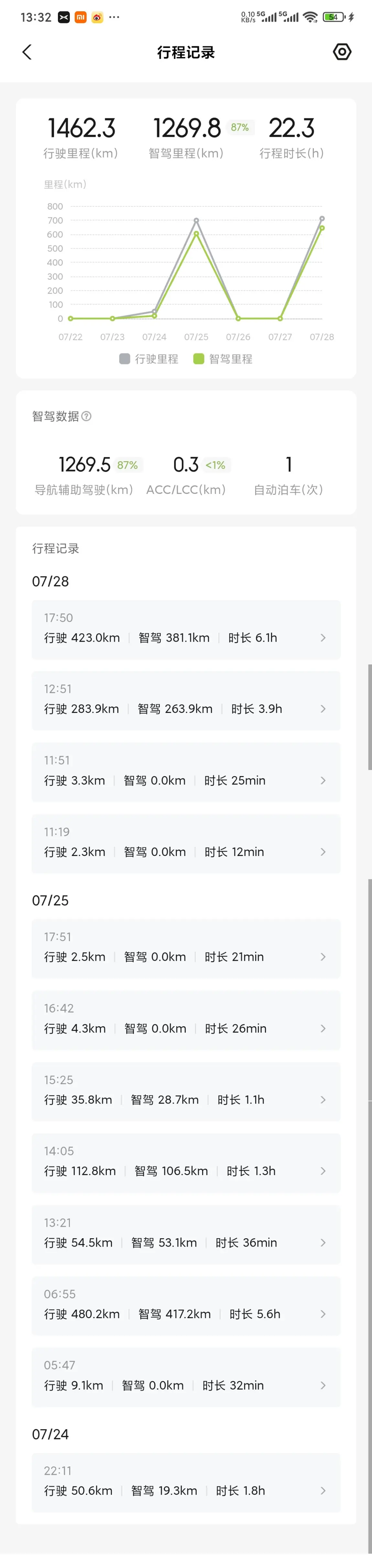Open settings via the hexagon gear icon
Image resolution: width=372 pixels, height=1568 pixels.
[342, 52]
